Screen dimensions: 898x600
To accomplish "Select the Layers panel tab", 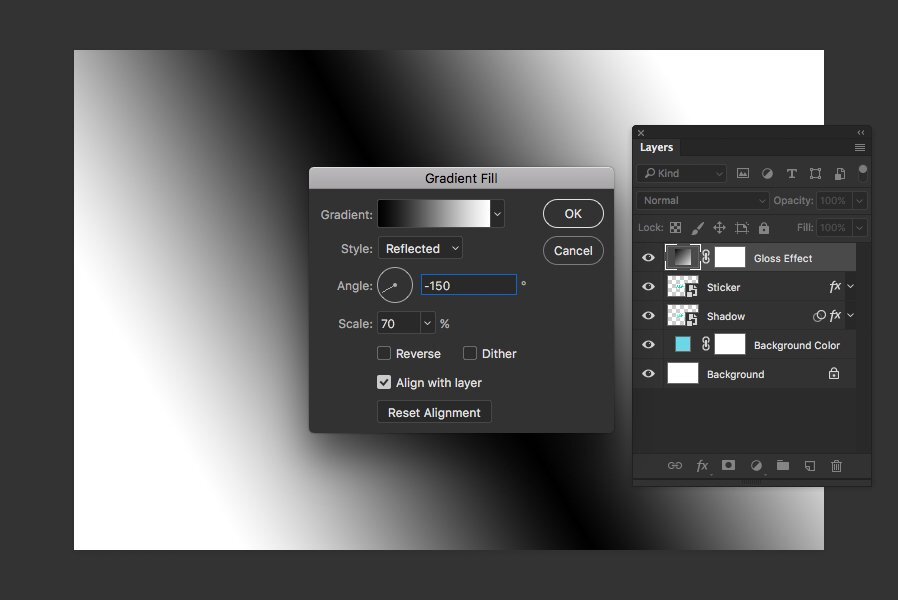I will click(656, 147).
